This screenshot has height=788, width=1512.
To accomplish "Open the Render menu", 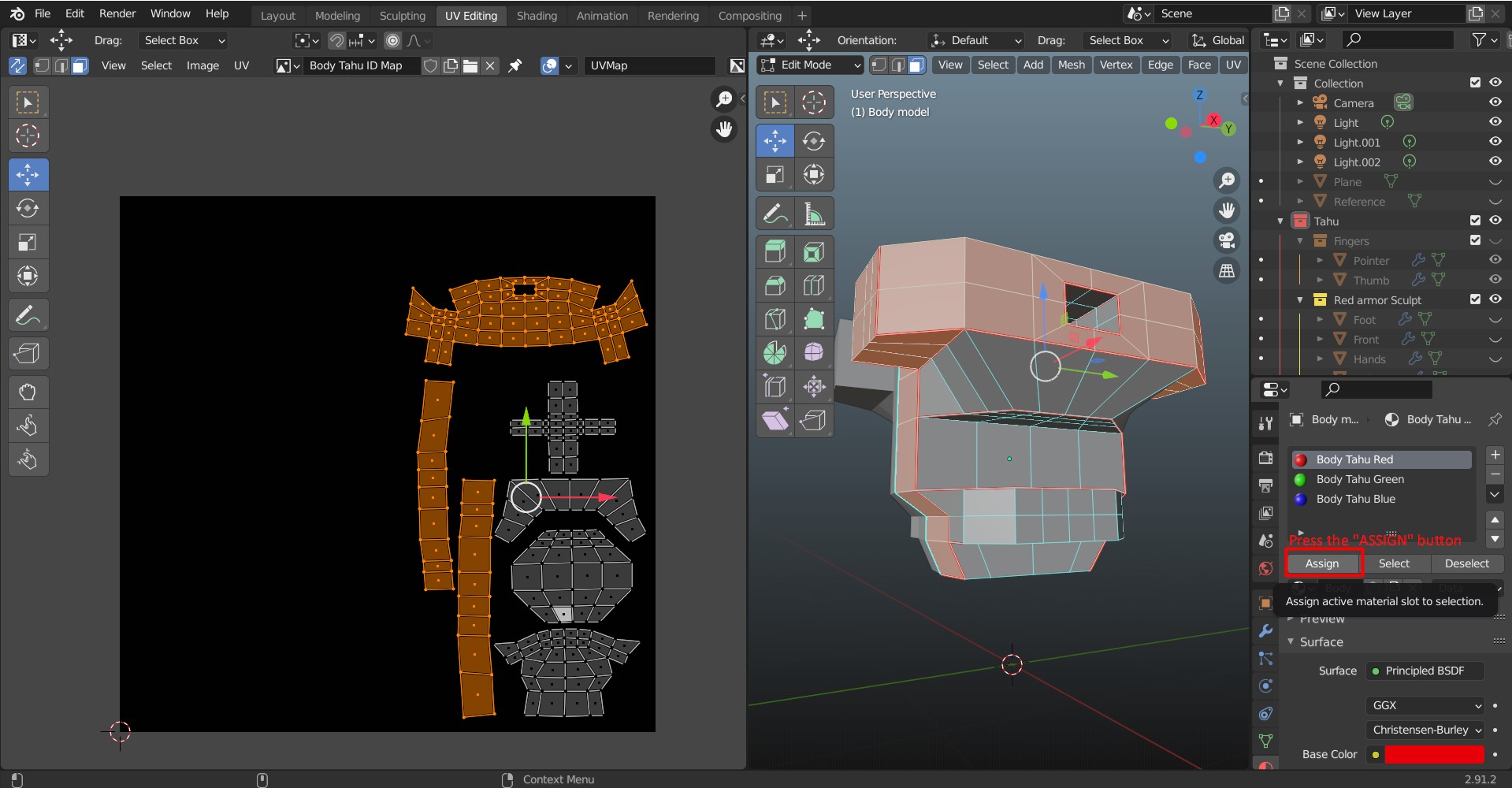I will click(x=117, y=13).
